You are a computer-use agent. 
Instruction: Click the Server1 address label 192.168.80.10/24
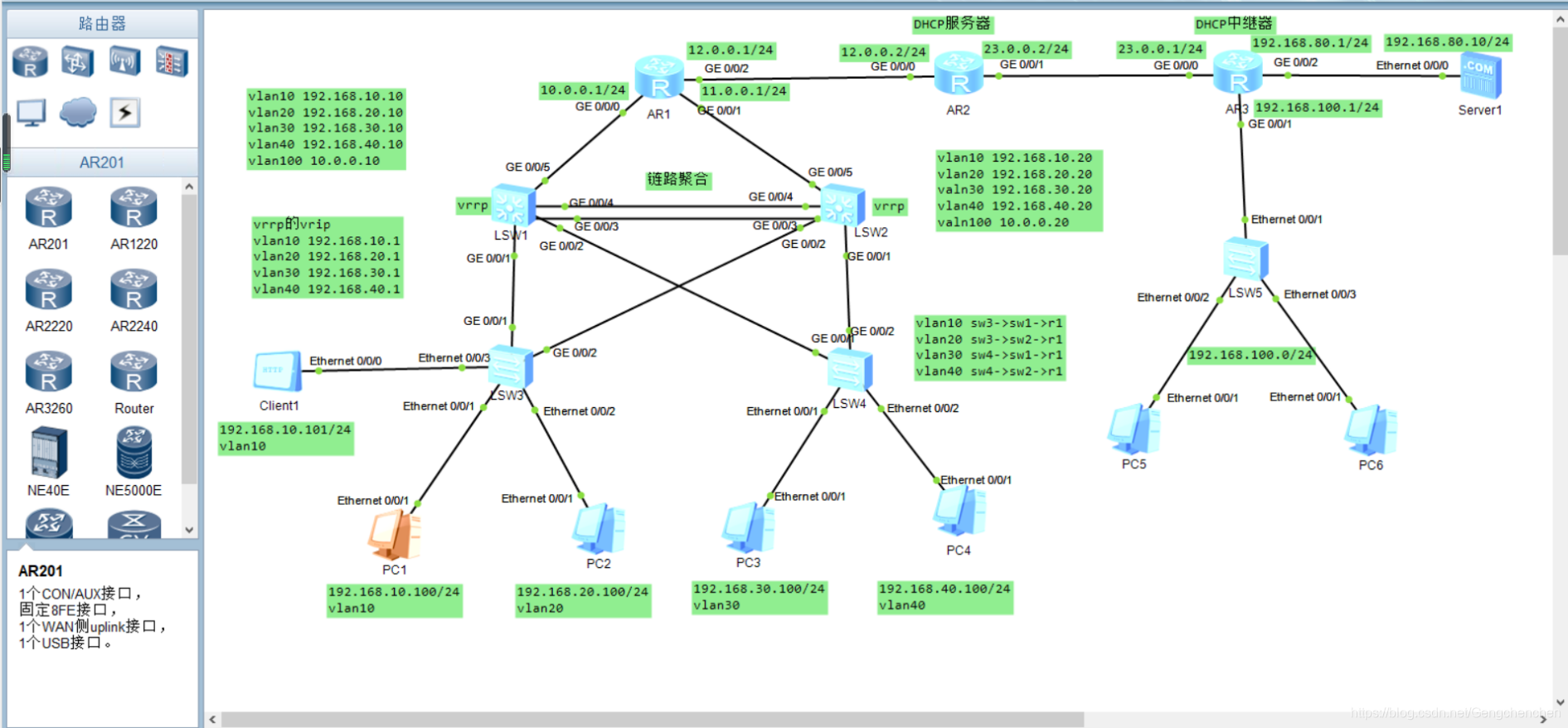pos(1448,42)
